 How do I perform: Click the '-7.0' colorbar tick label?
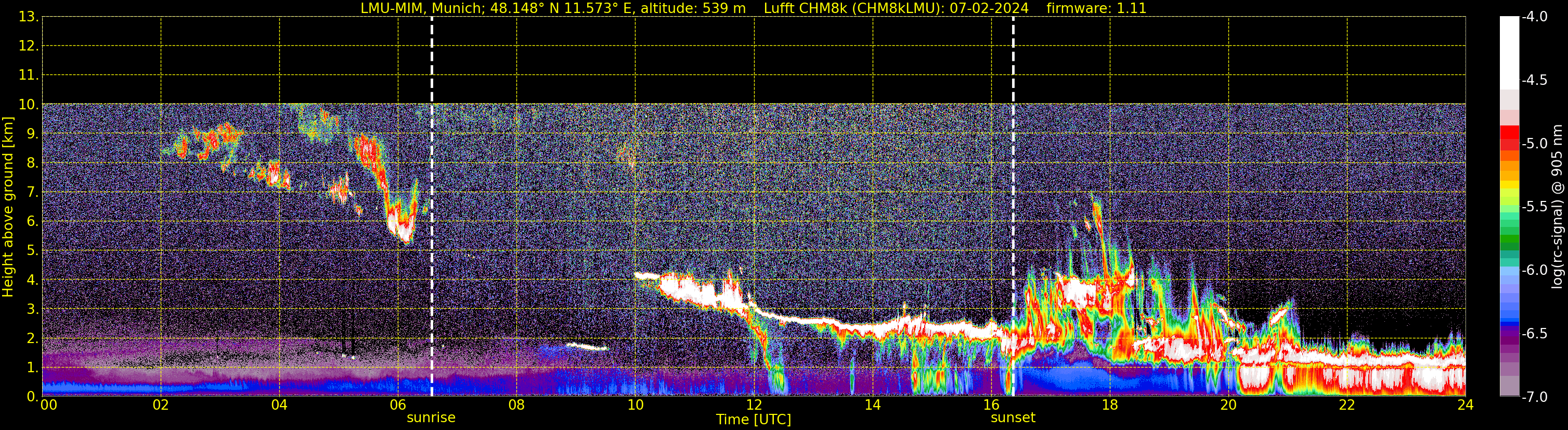tap(1535, 397)
